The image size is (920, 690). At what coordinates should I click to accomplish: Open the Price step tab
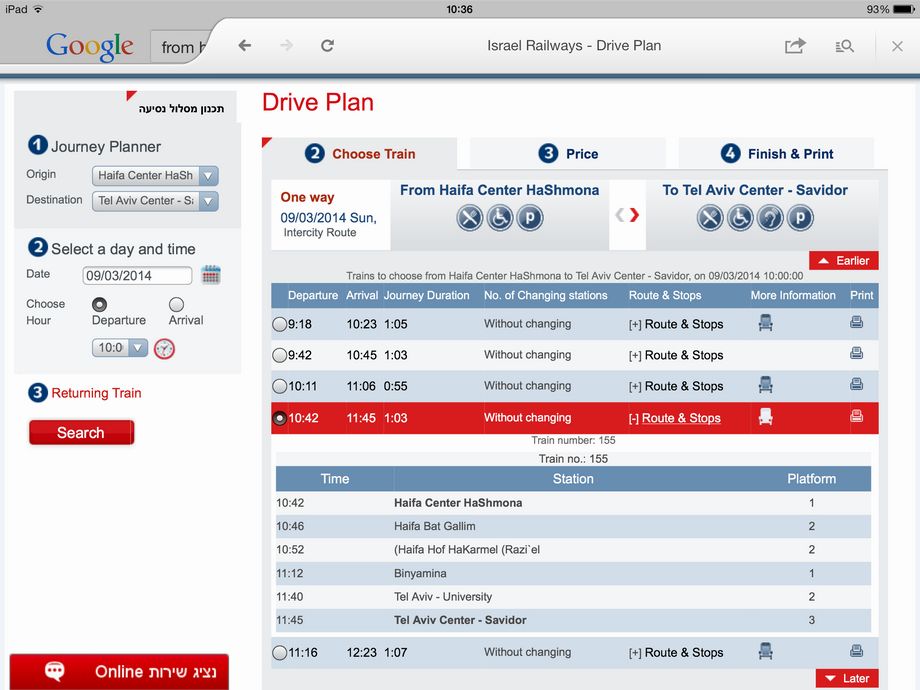[x=568, y=154]
